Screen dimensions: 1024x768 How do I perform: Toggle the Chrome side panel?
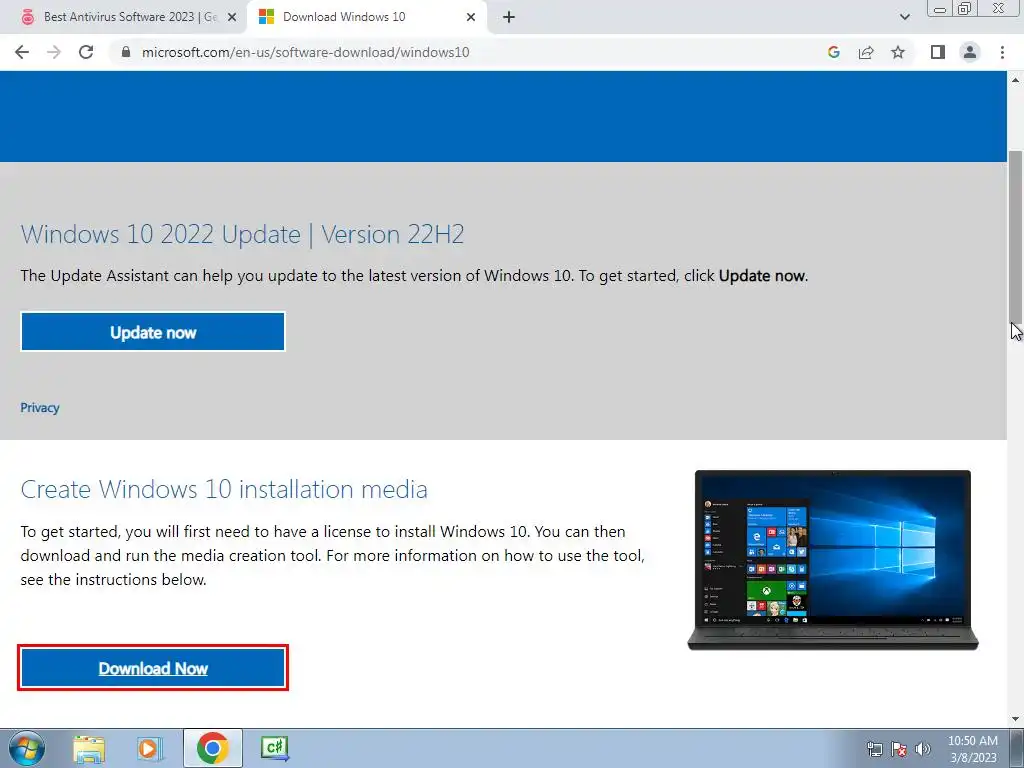(x=938, y=52)
